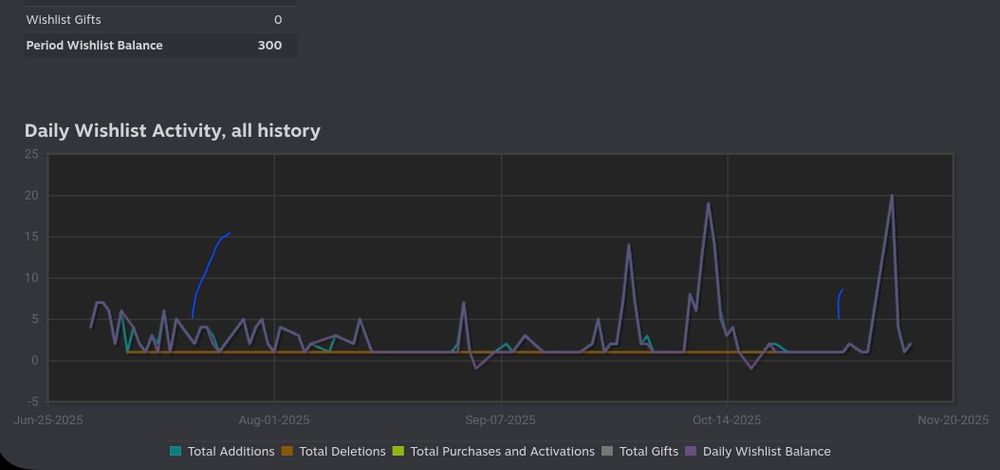Click the Daily Wishlist Activity chart title
Image resolution: width=1000 pixels, height=470 pixels.
tap(172, 131)
